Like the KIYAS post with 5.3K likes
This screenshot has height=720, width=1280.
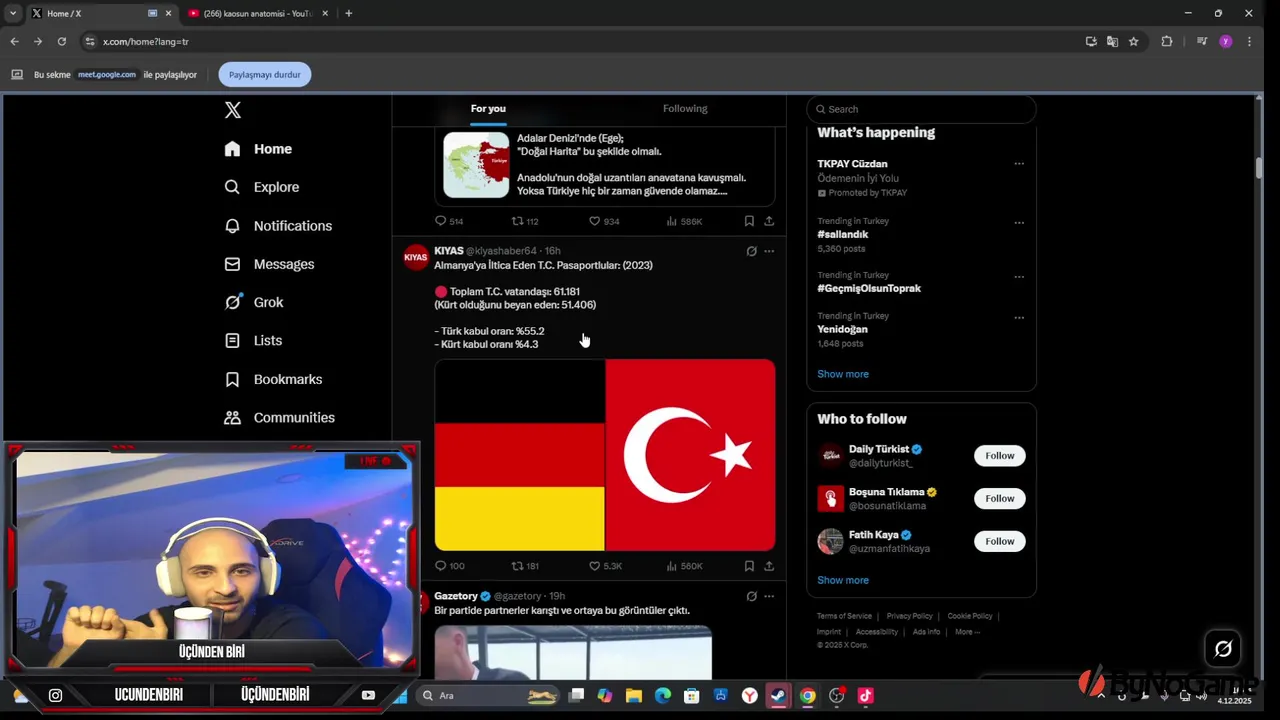click(605, 566)
